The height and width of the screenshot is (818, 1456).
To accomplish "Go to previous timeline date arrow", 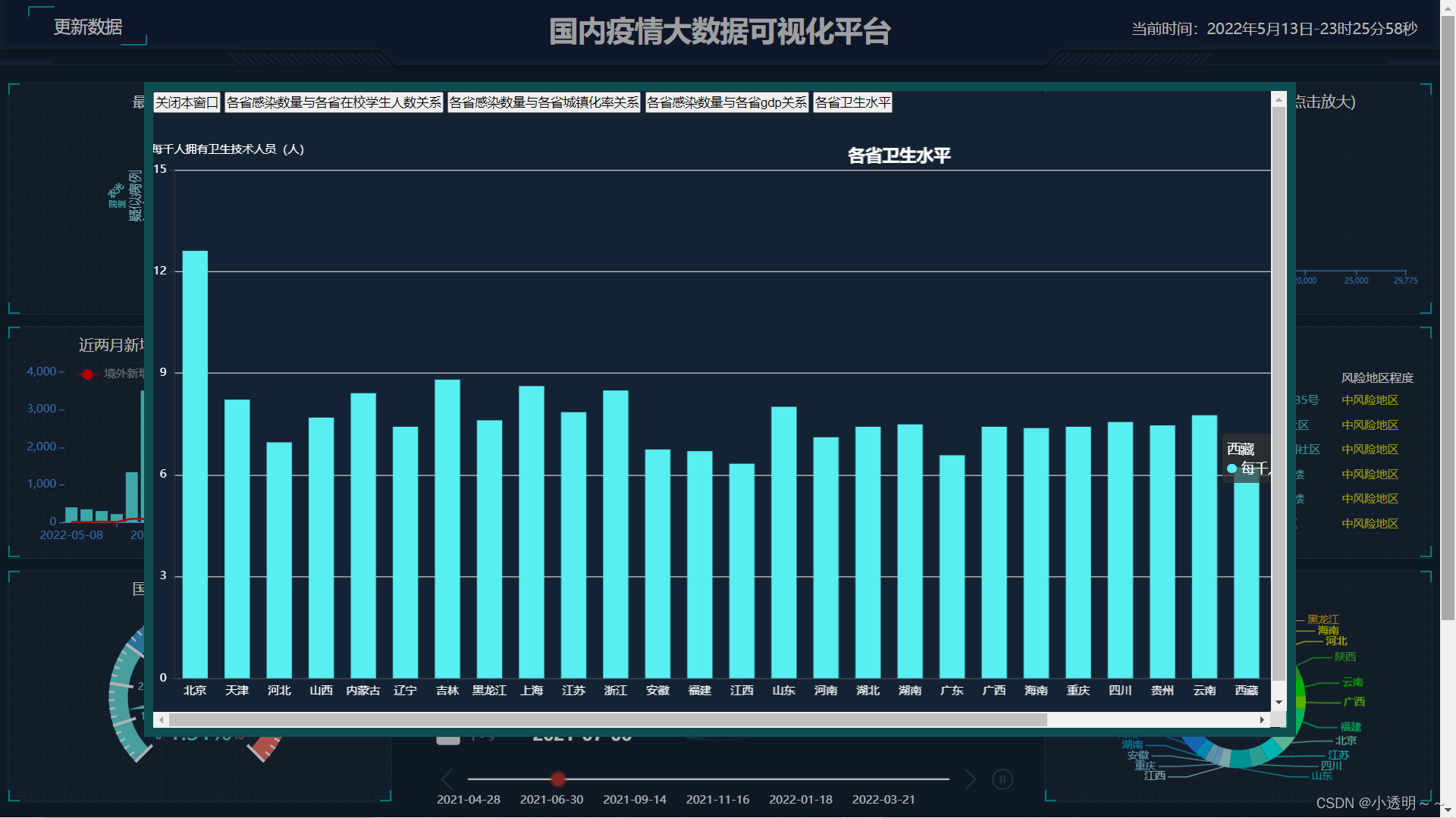I will 447,779.
